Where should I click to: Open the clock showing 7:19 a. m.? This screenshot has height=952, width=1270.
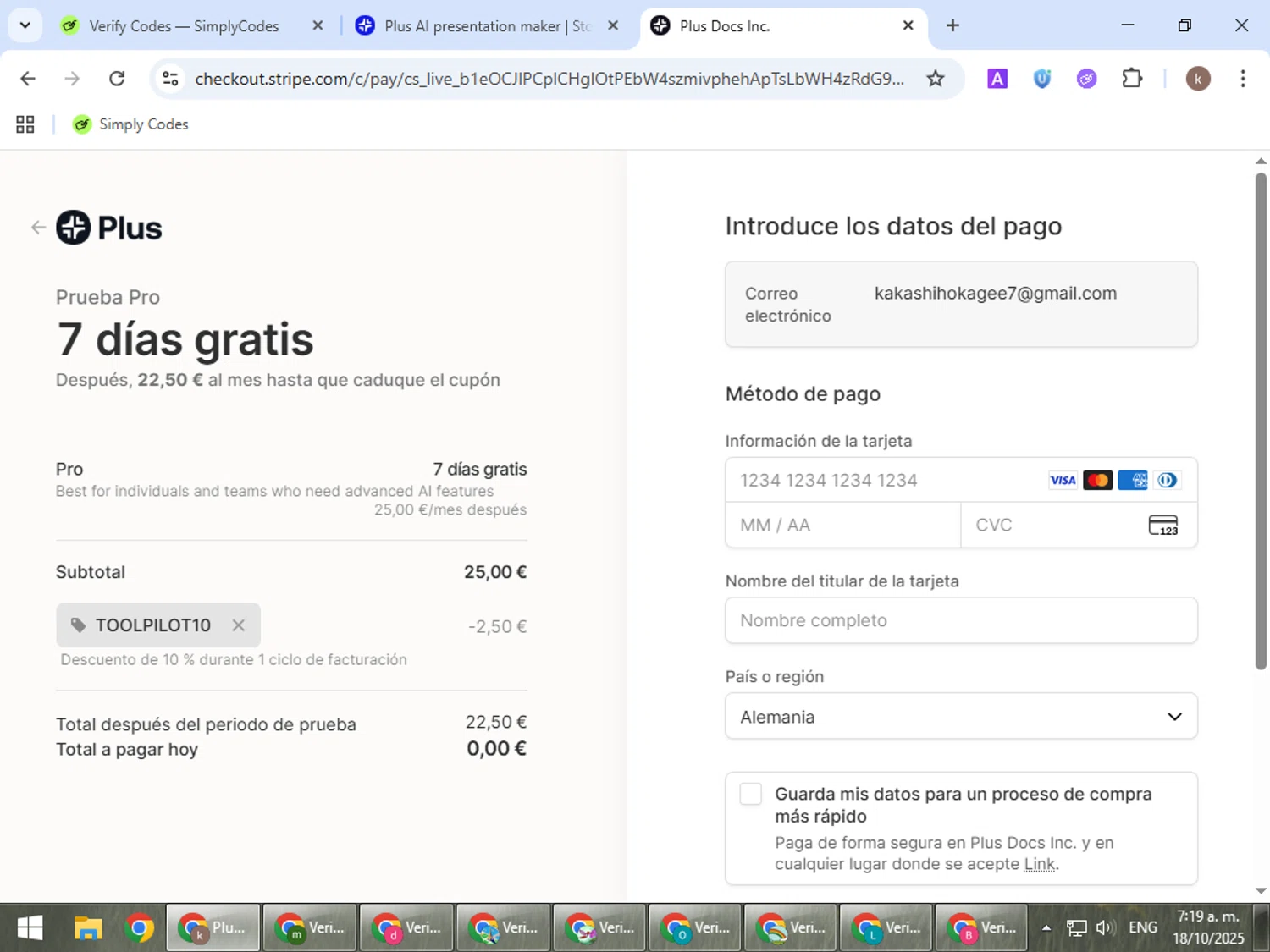tap(1208, 927)
